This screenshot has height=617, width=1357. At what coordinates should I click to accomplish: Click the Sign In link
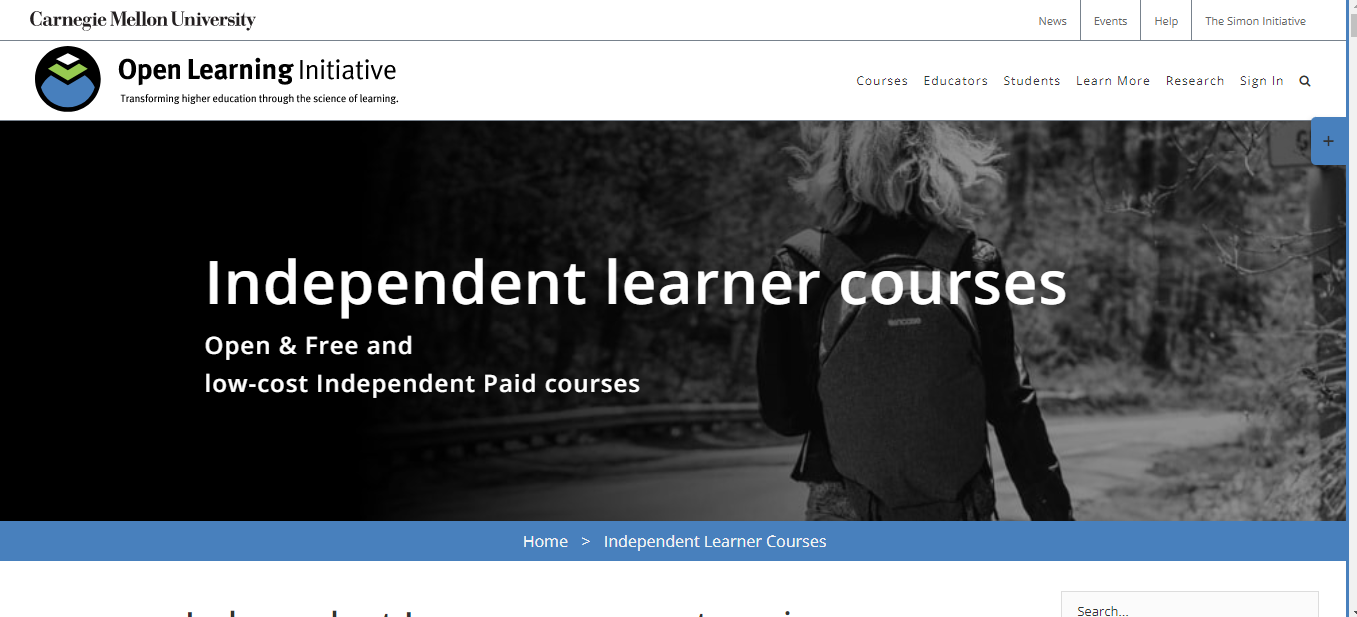(x=1261, y=81)
